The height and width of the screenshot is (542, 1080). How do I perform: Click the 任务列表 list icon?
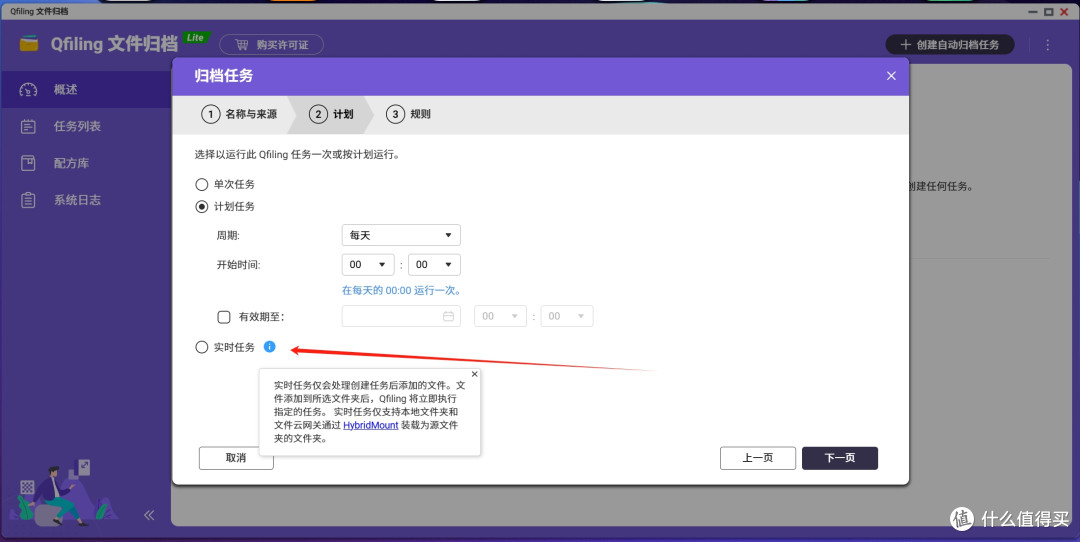coord(28,127)
